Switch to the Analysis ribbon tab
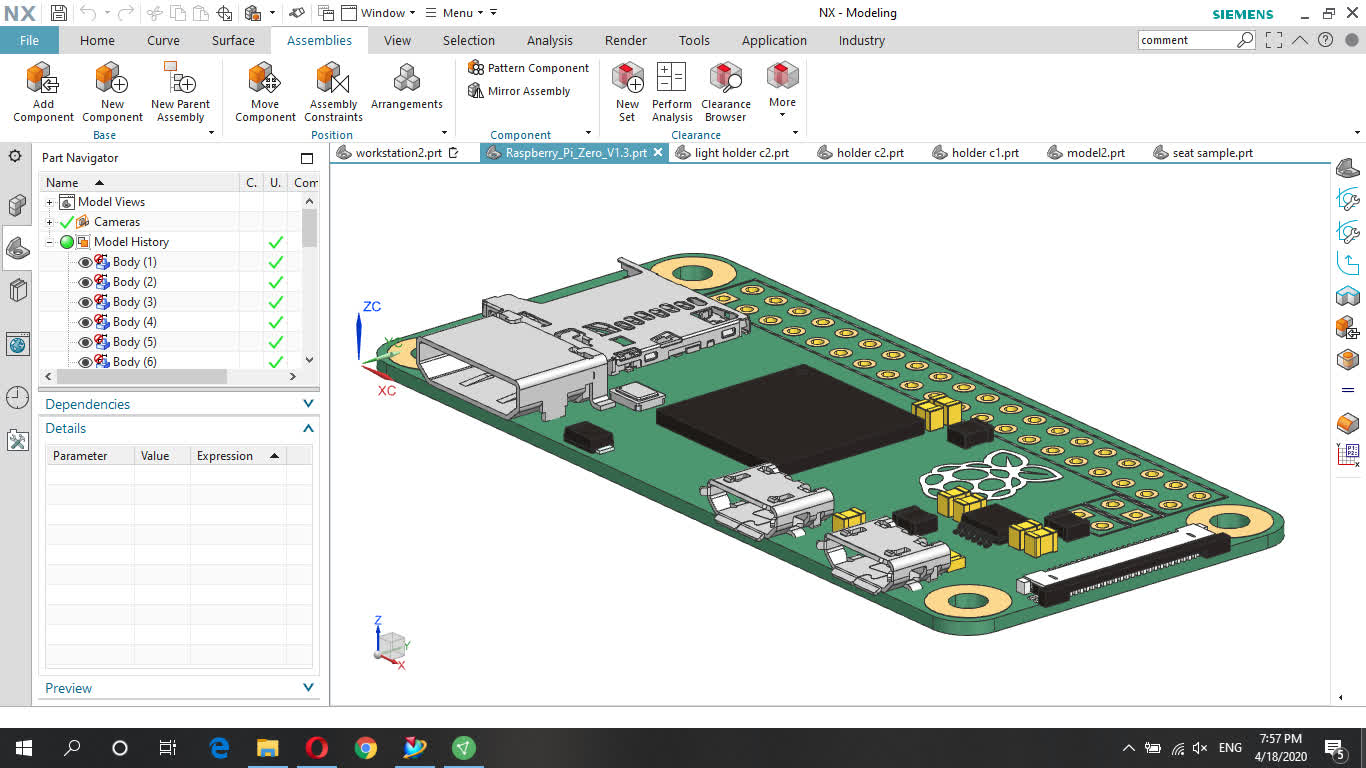Image resolution: width=1366 pixels, height=768 pixels. 550,40
